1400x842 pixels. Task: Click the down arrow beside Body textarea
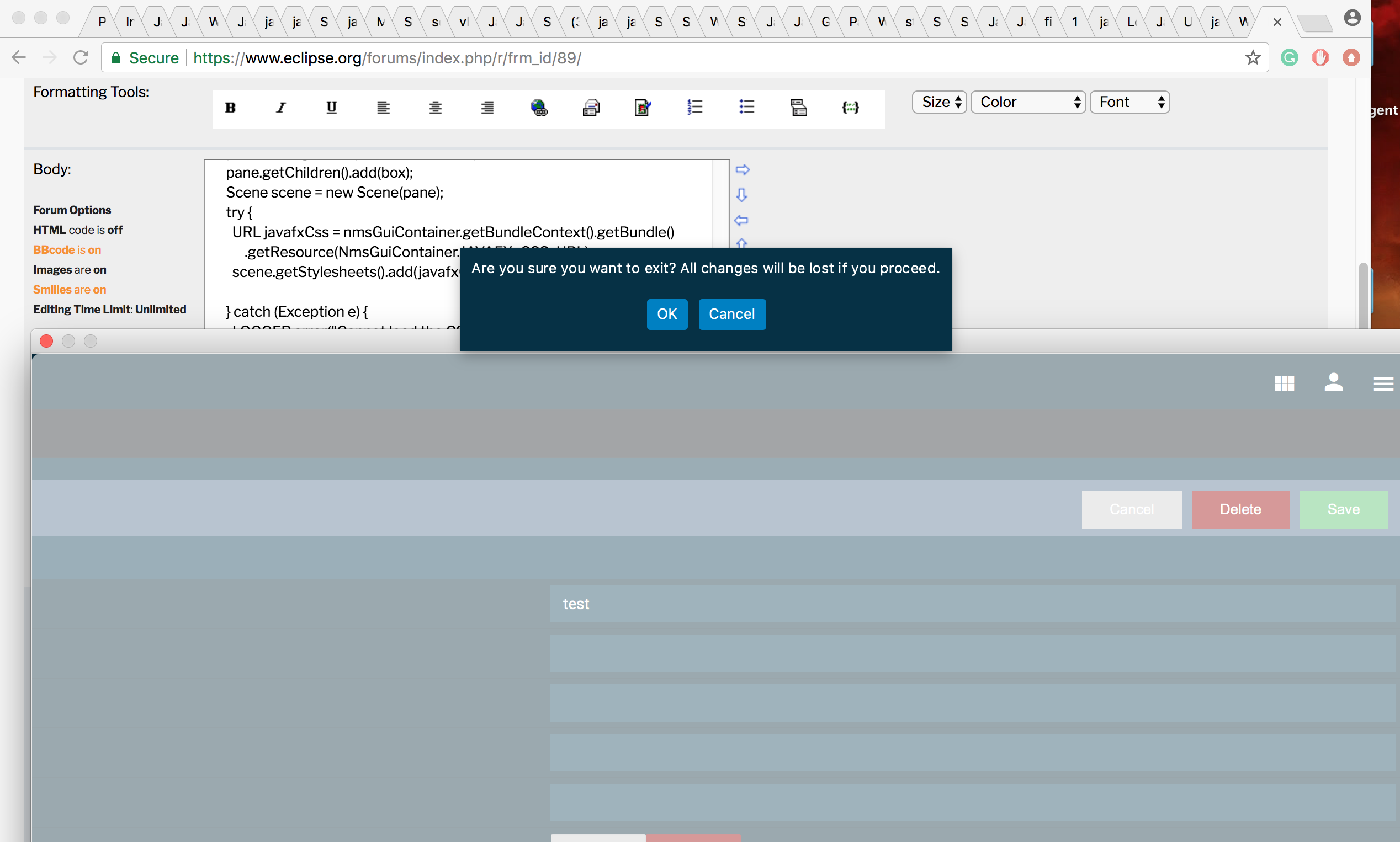[x=742, y=195]
